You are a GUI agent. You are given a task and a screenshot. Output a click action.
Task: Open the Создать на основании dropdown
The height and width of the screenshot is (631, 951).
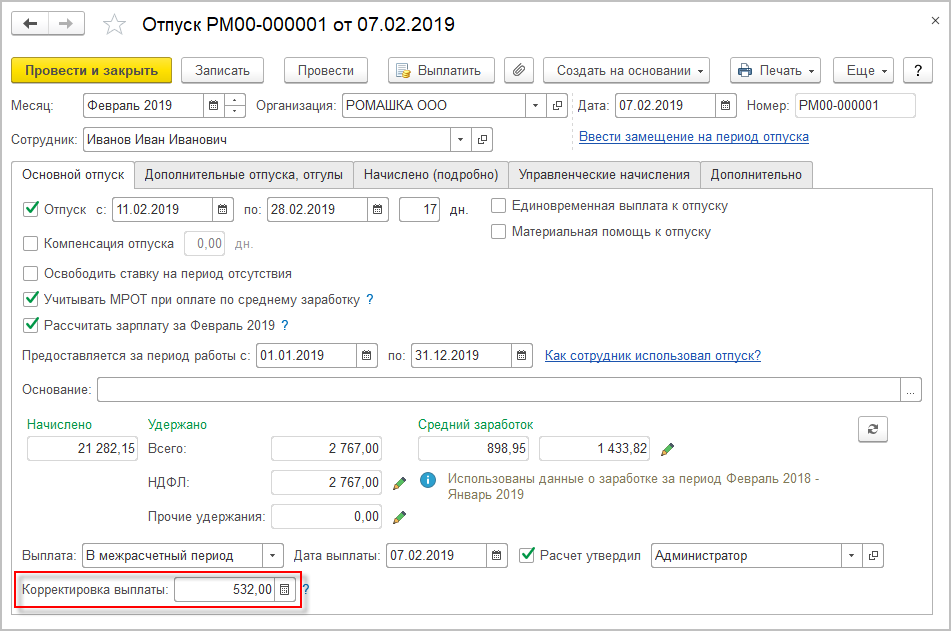click(626, 70)
